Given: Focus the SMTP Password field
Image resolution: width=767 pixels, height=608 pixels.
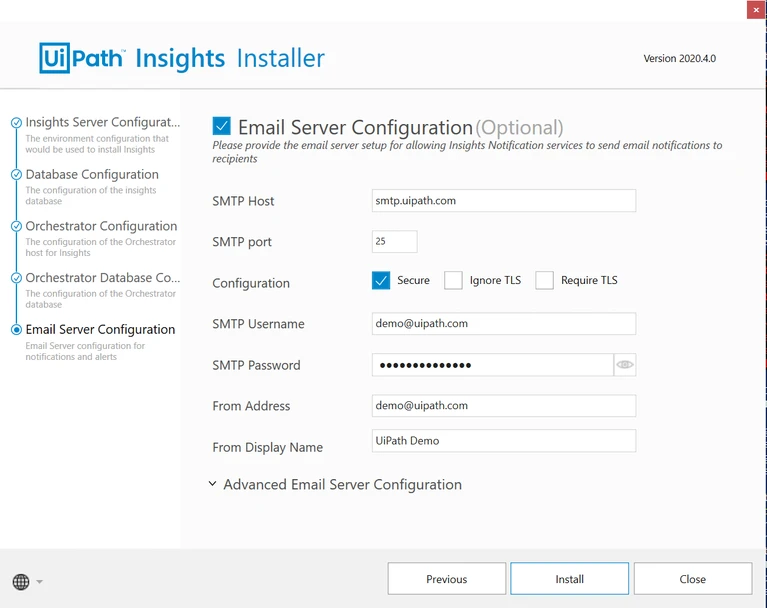Looking at the screenshot, I should click(x=493, y=364).
